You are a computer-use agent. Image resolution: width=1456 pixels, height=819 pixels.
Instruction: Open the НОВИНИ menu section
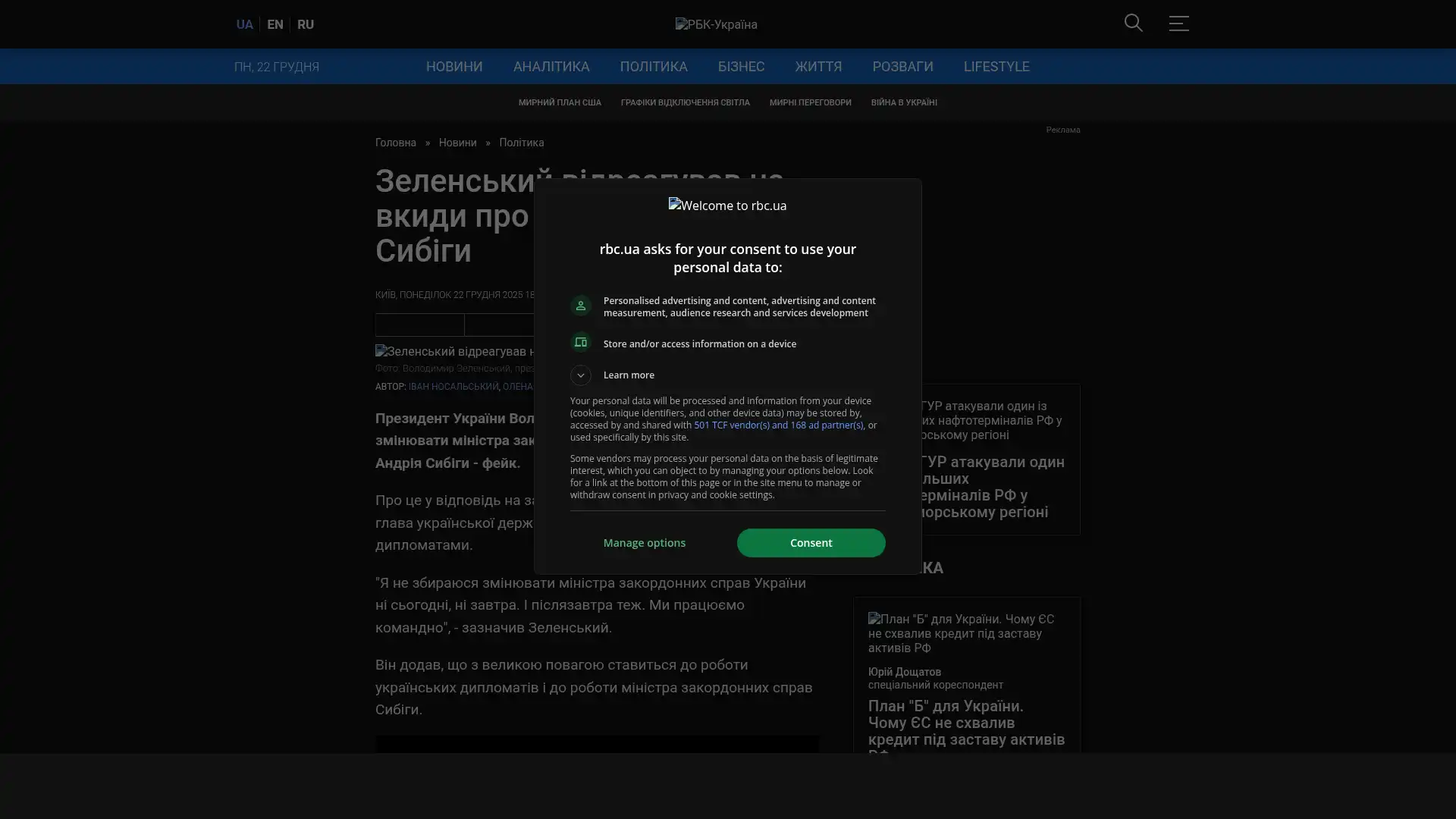(x=453, y=67)
